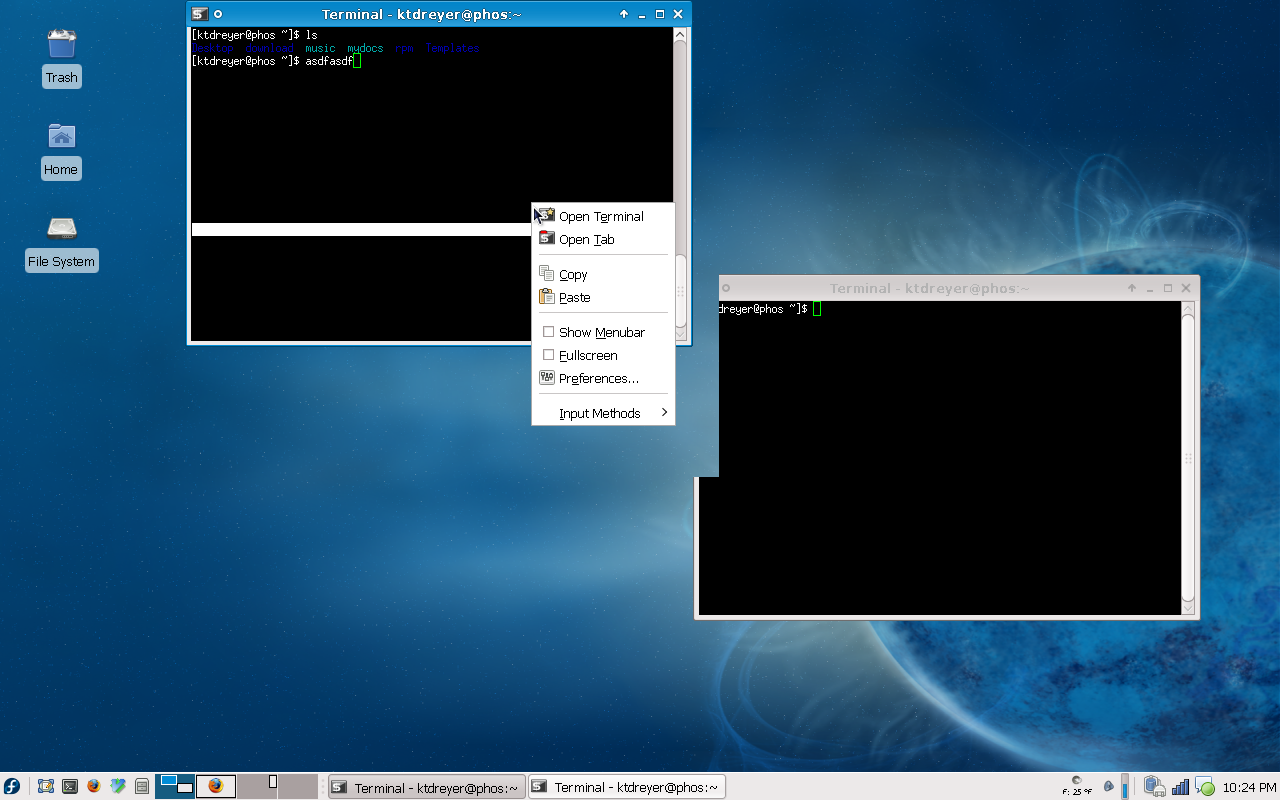1280x800 pixels.
Task: Open the file manager panel launcher
Action: (142, 787)
